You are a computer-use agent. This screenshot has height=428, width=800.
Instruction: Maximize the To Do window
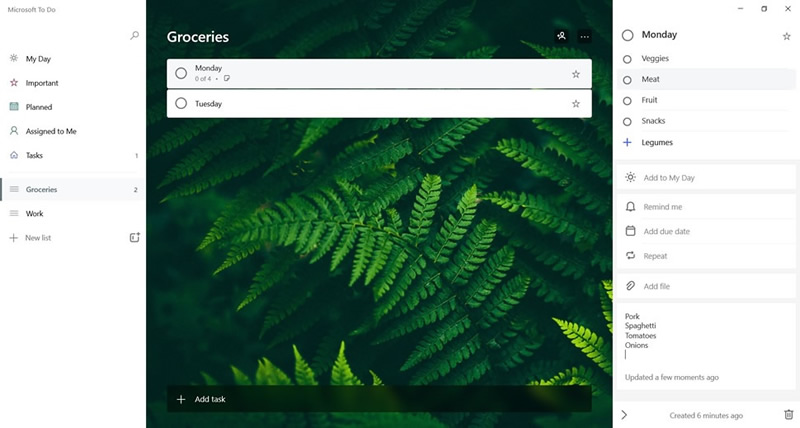point(764,9)
